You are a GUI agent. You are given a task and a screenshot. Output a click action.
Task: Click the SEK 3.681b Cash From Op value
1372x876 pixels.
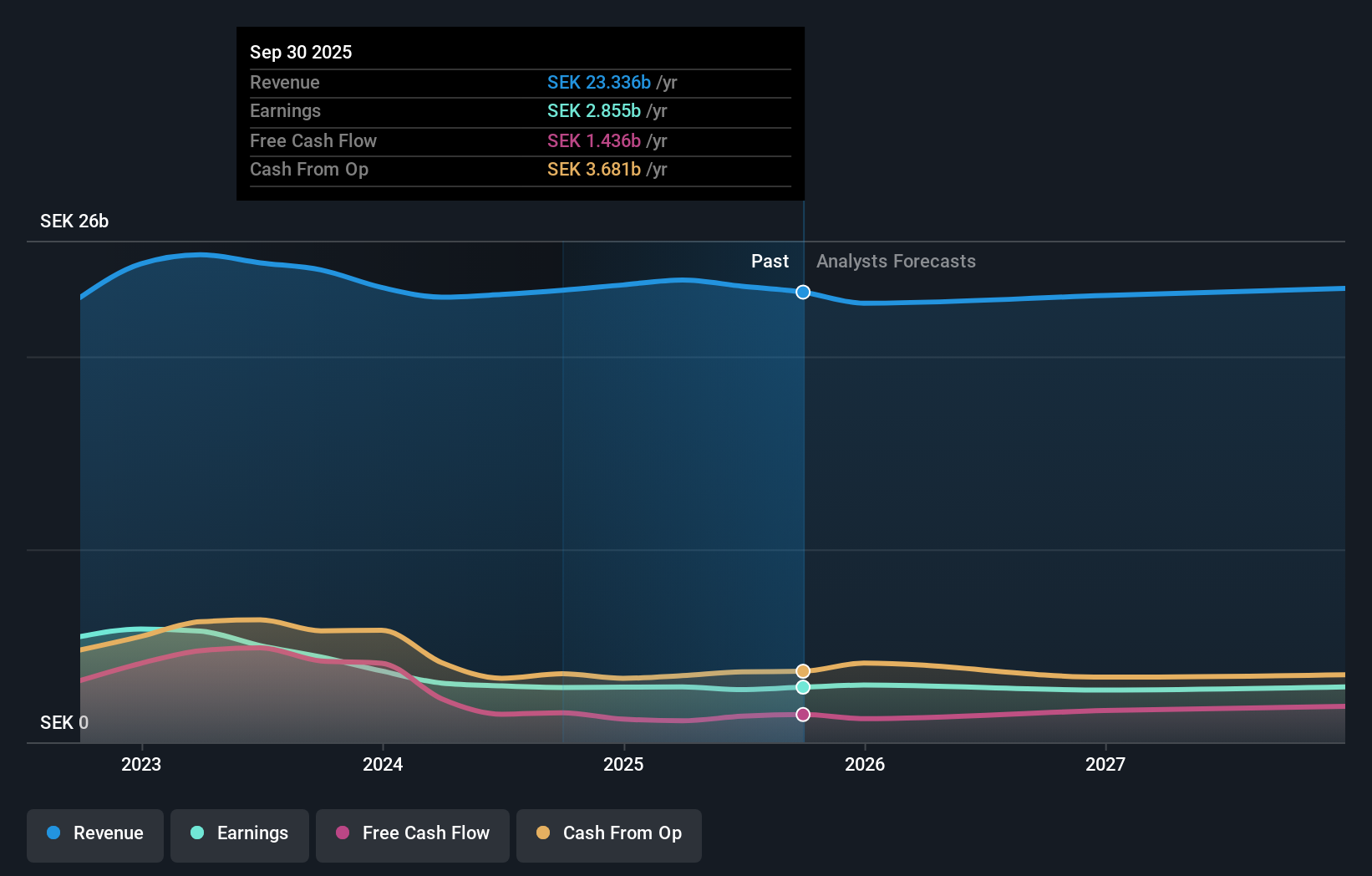(594, 170)
